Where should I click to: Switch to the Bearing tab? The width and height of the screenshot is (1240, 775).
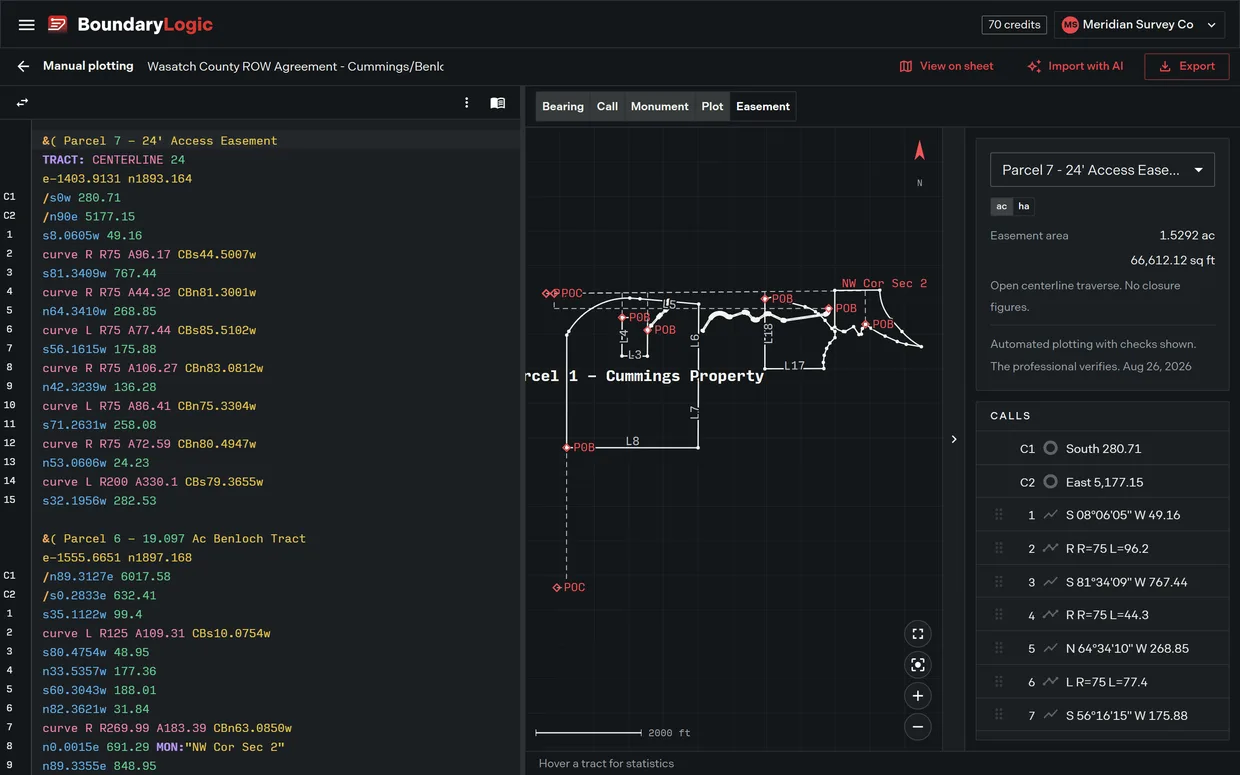[x=563, y=106]
